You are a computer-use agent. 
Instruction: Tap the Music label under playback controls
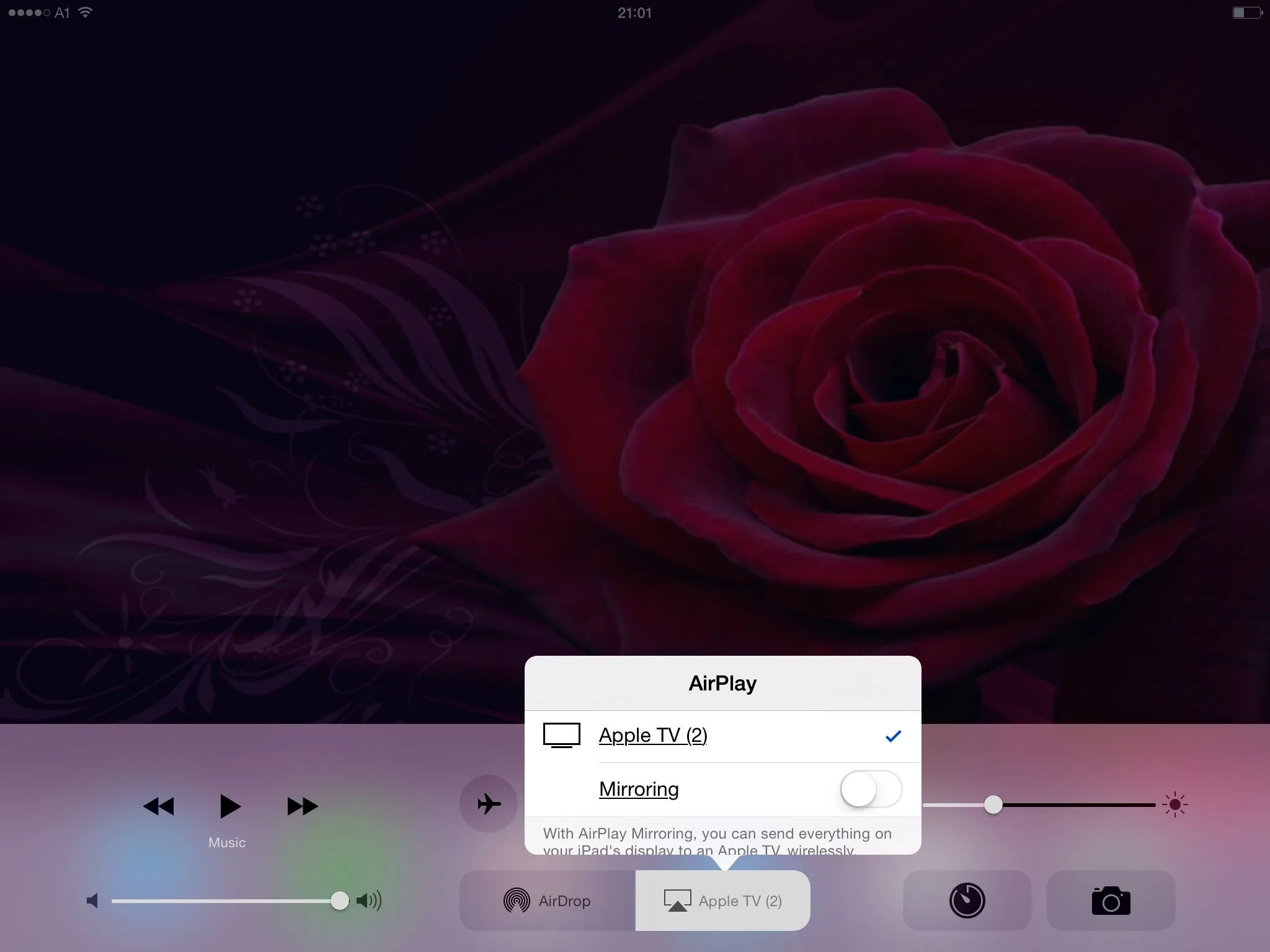pos(227,842)
